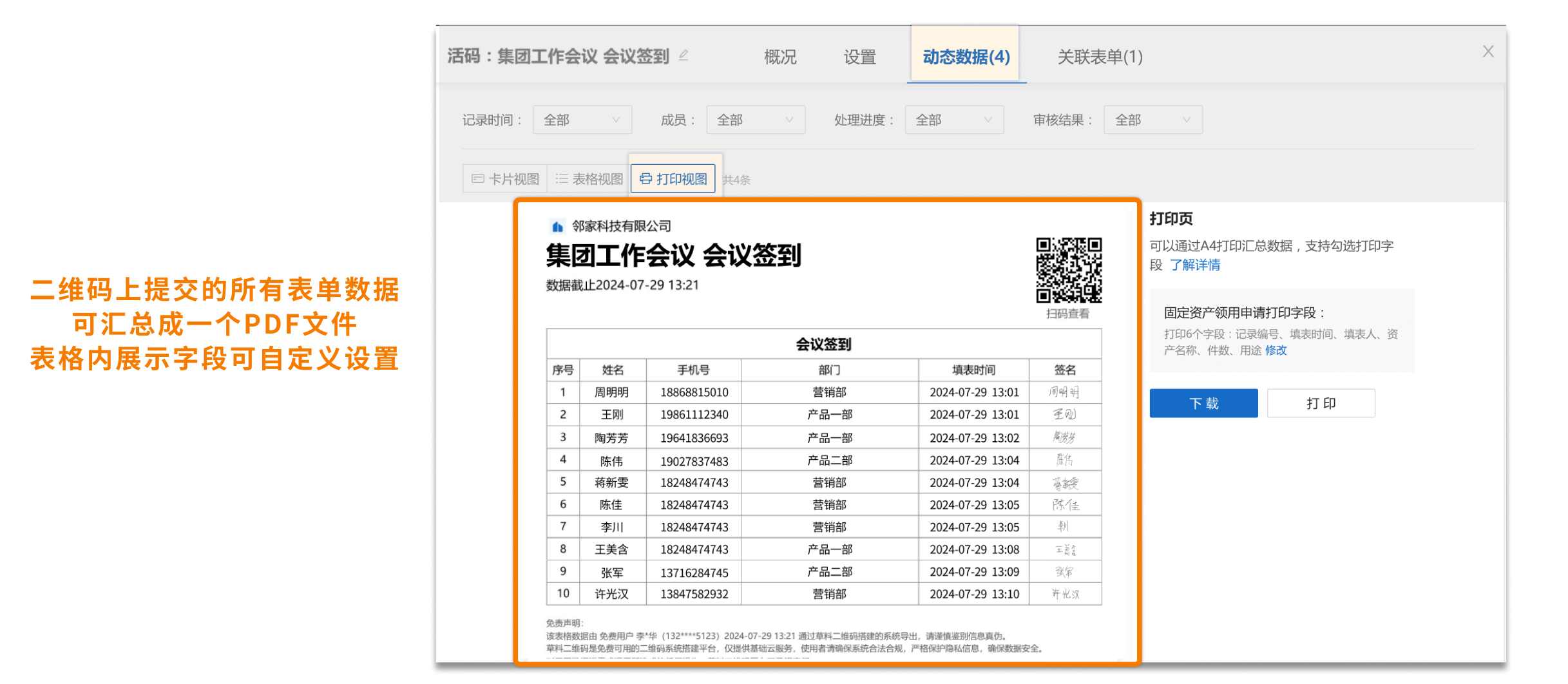
Task: Click the 王美含 name cell
Action: [x=612, y=549]
